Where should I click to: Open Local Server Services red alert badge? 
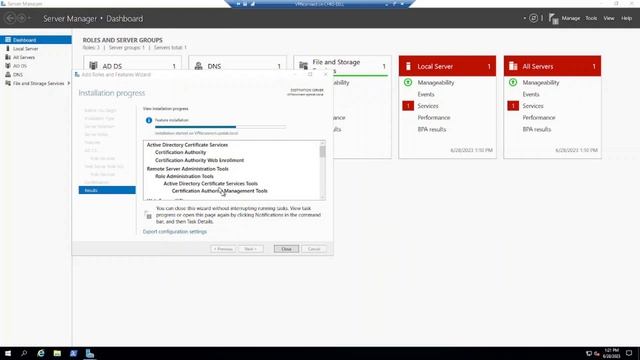(408, 106)
